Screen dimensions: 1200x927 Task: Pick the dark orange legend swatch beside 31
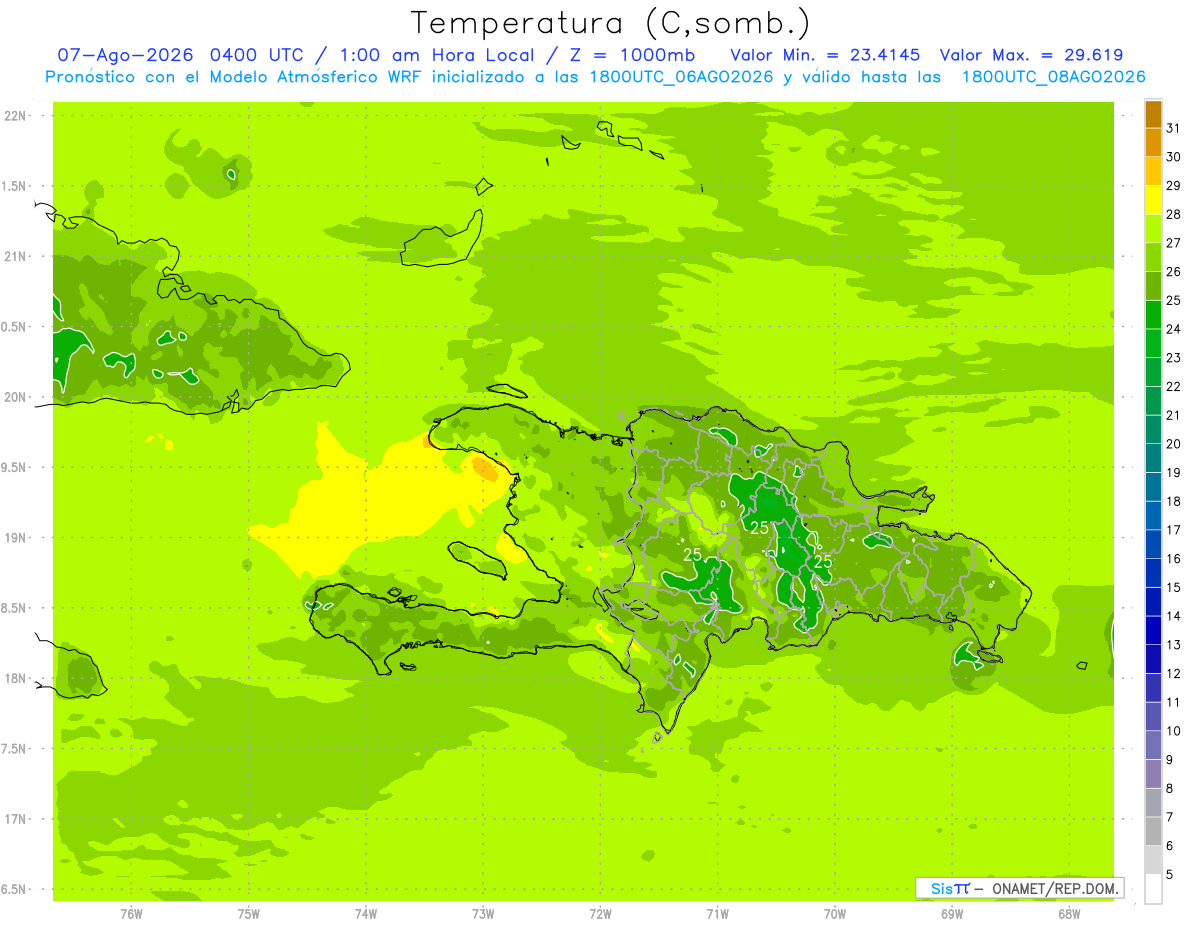tap(1153, 114)
